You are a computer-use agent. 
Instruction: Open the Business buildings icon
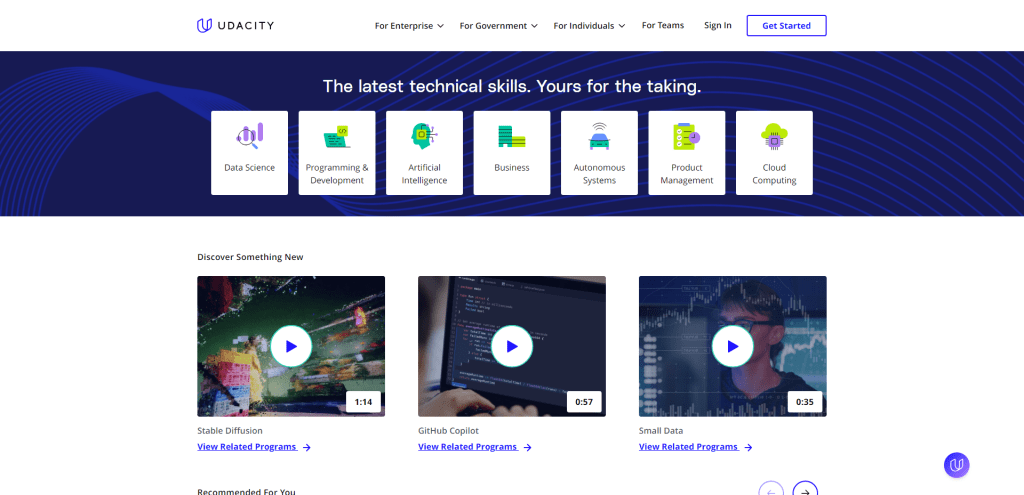512,136
